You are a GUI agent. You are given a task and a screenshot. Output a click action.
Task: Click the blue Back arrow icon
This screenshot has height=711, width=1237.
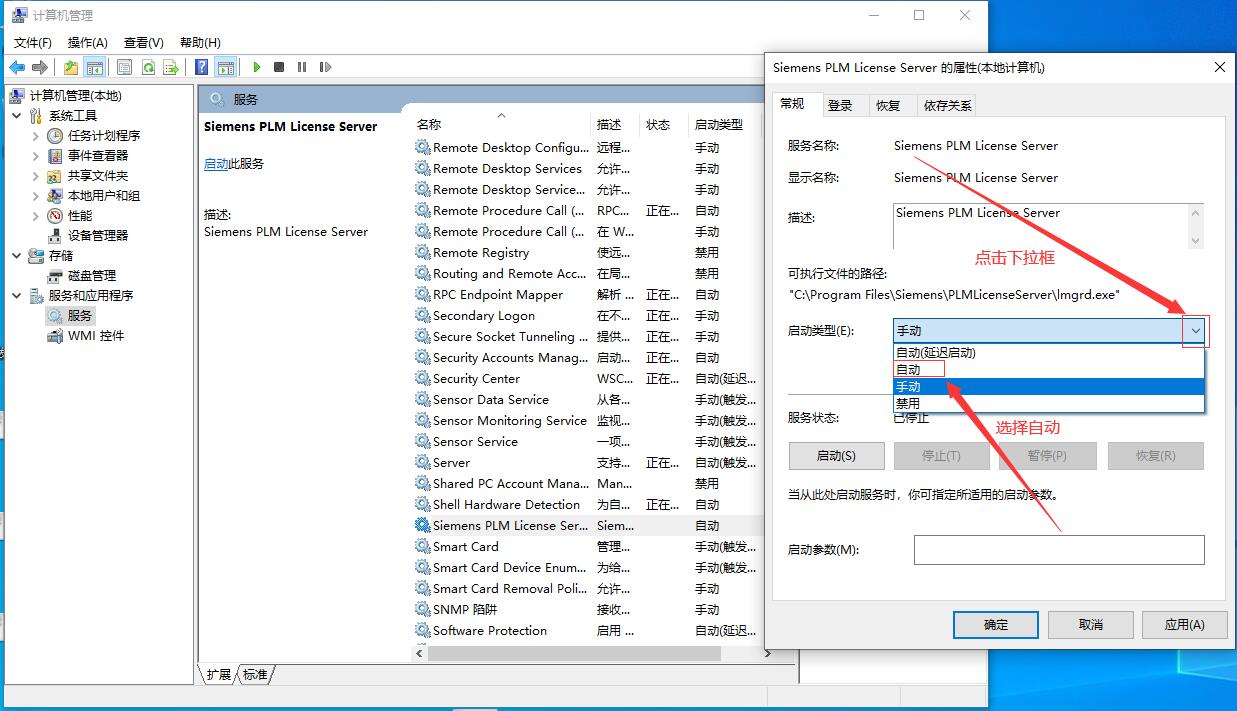pos(17,67)
